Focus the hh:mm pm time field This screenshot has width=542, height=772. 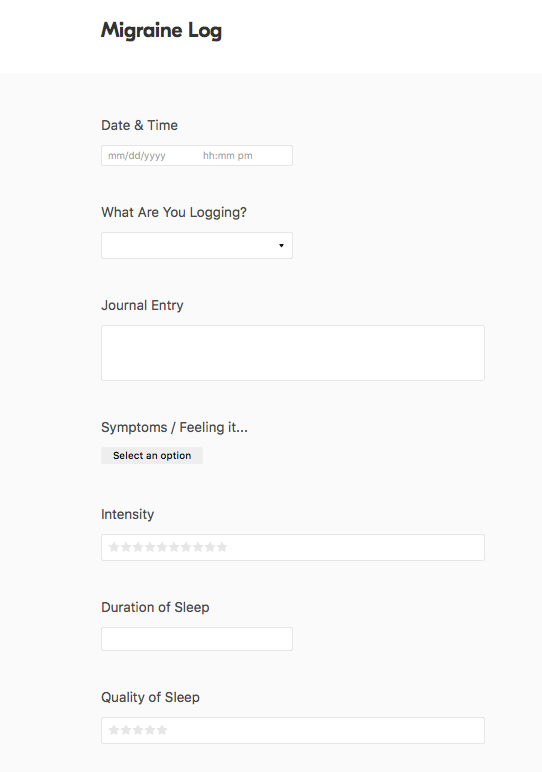coord(228,156)
